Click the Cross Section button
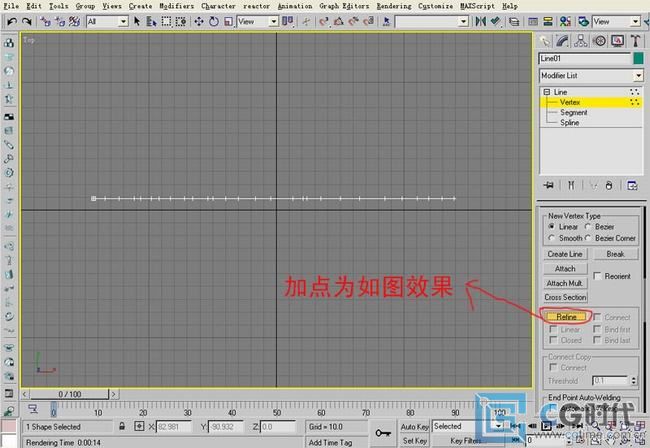The width and height of the screenshot is (650, 448). [565, 297]
